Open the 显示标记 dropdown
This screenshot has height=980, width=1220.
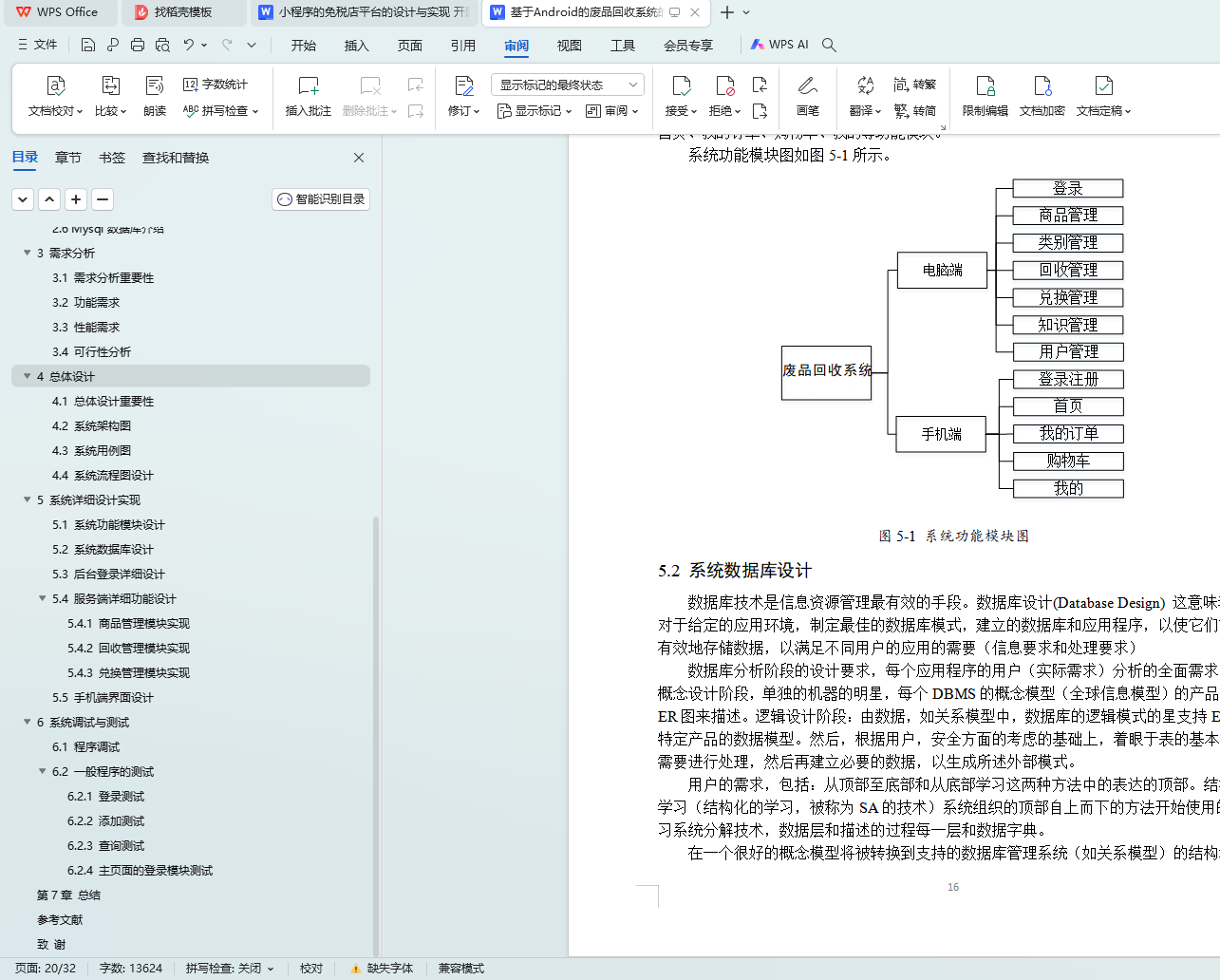[535, 110]
